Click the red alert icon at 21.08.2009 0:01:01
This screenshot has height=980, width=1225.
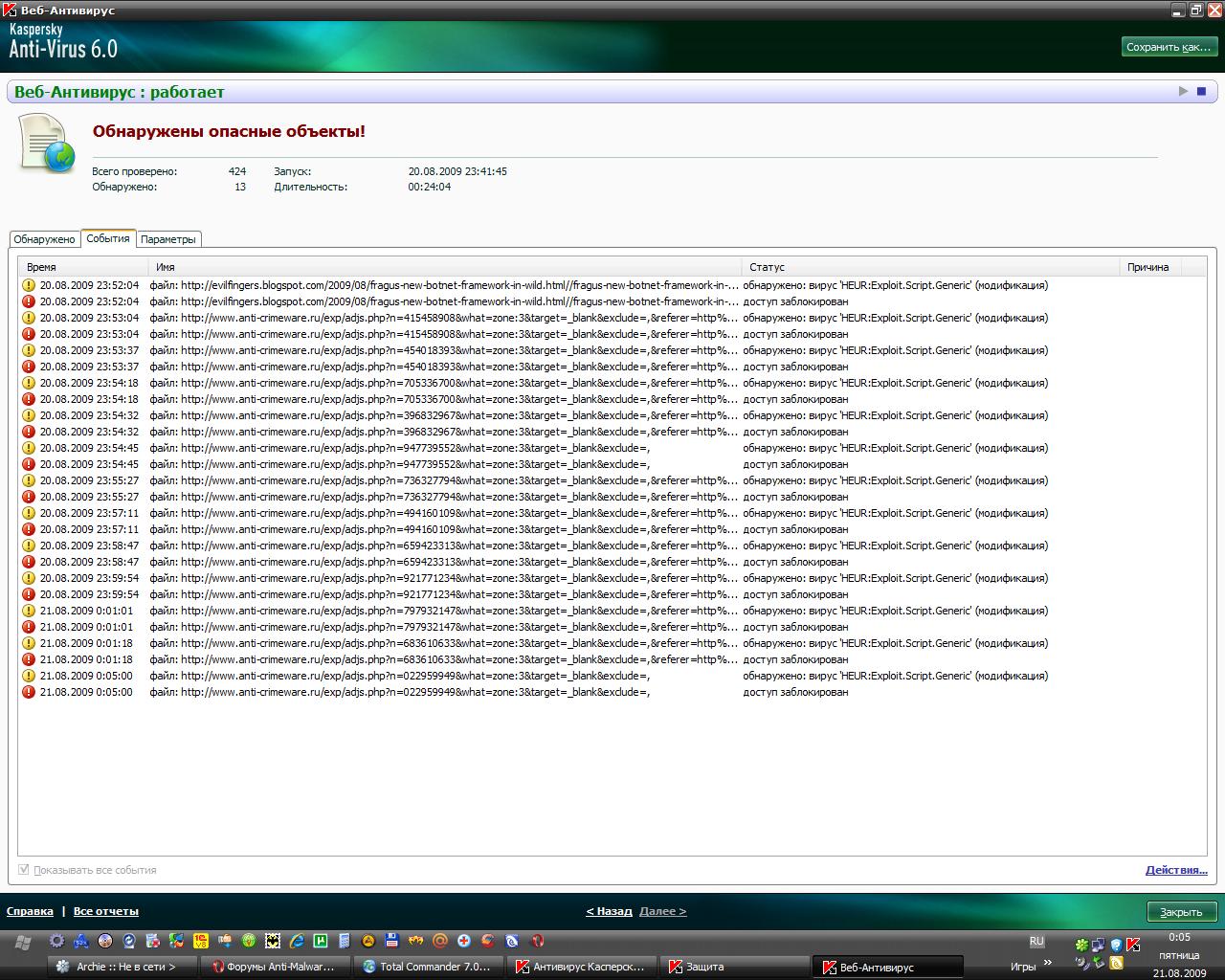[29, 627]
